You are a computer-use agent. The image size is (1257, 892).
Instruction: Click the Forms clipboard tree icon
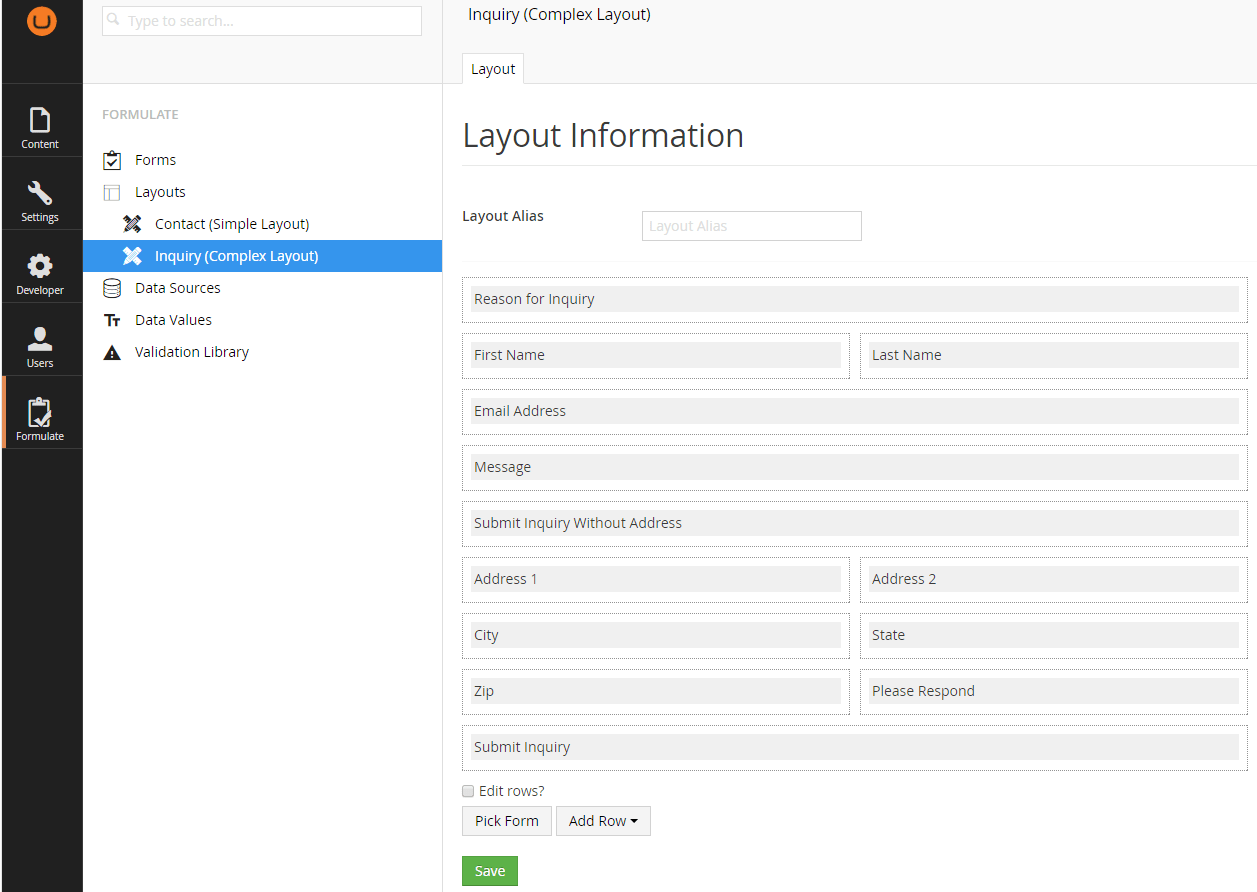tap(112, 160)
